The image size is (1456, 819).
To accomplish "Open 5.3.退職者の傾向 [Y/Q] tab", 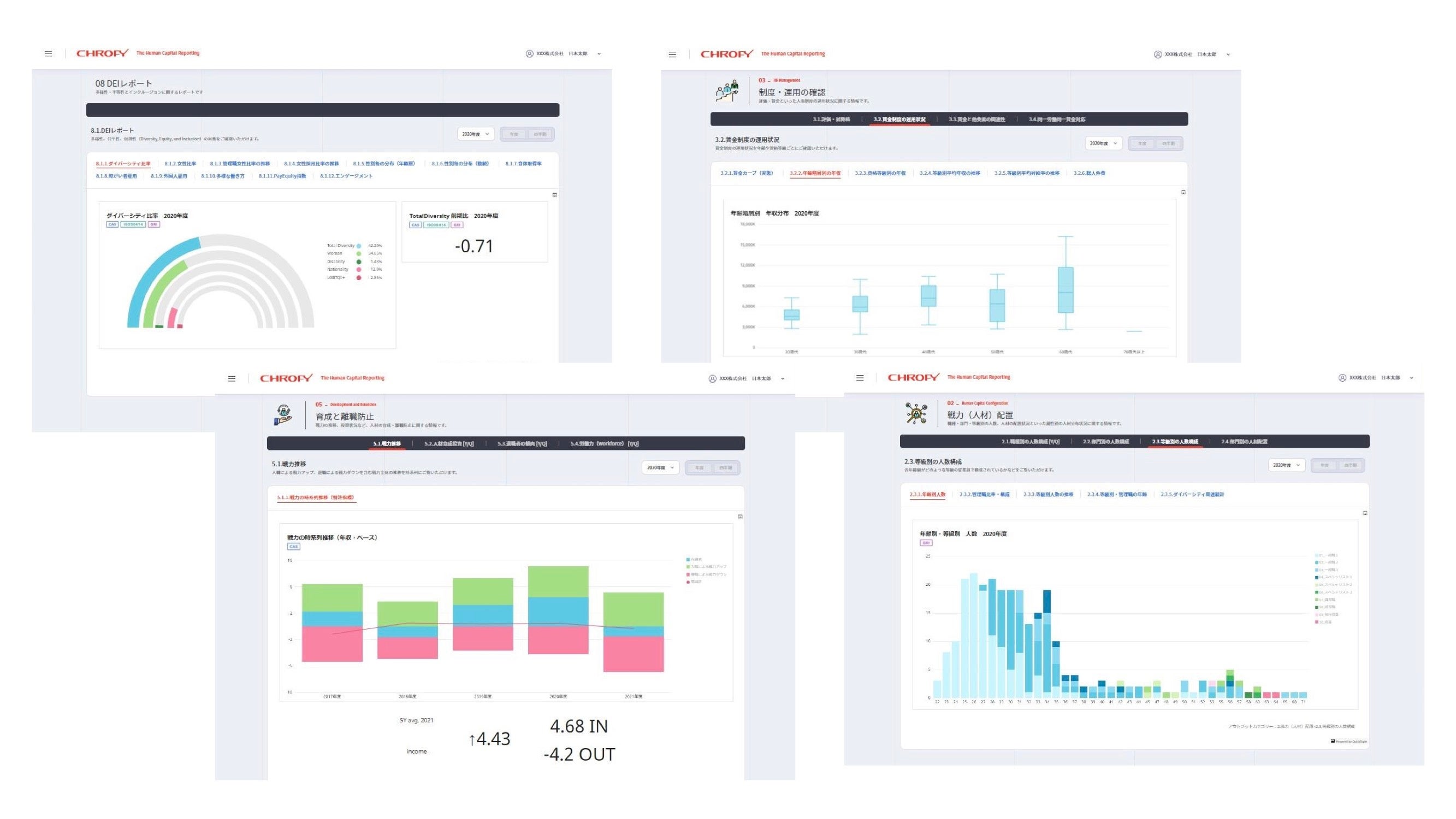I will (x=522, y=444).
